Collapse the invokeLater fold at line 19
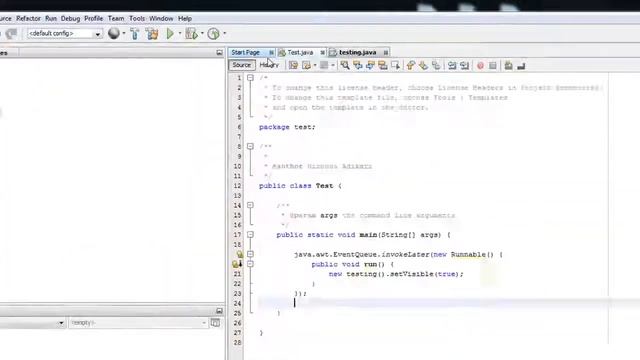The image size is (640, 360). click(250, 254)
